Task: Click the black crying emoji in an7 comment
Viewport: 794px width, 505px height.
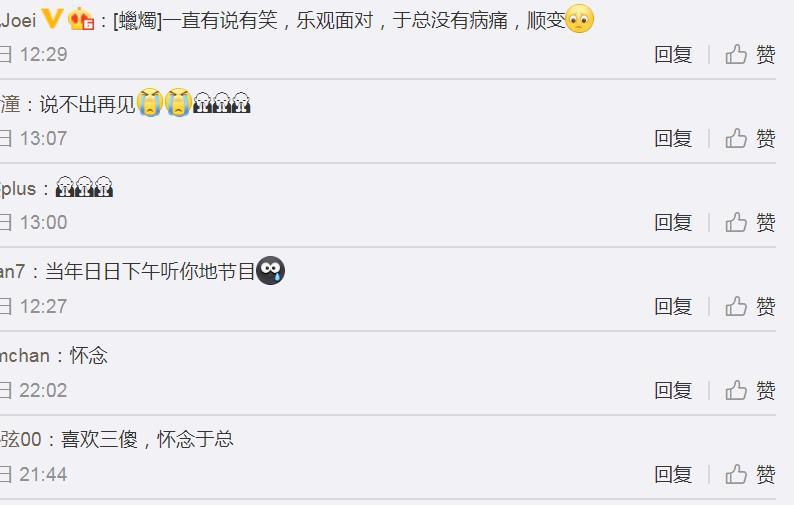Action: tap(270, 270)
